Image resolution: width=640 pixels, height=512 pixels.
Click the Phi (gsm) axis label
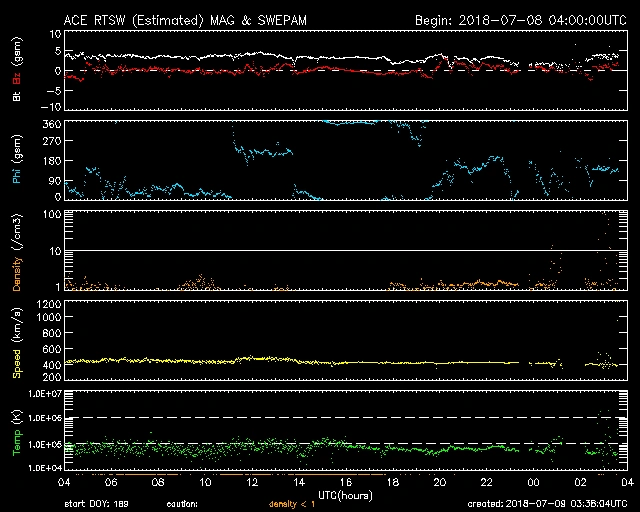click(16, 161)
